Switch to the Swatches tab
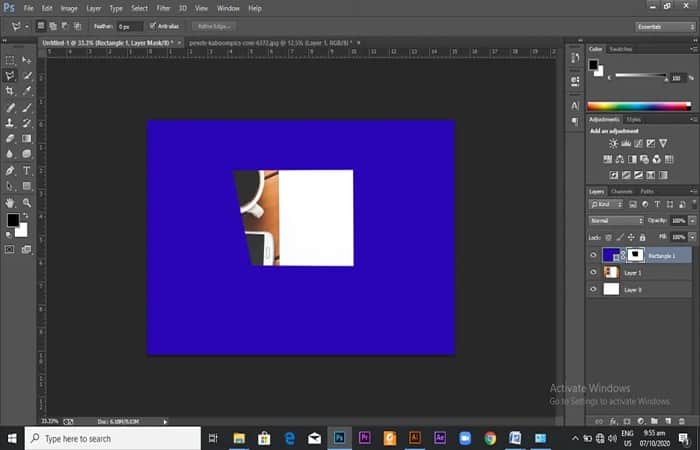 [621, 49]
